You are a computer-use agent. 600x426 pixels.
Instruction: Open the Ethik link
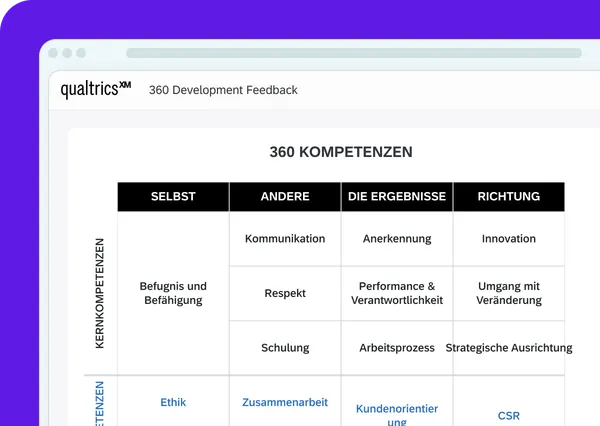pos(173,402)
